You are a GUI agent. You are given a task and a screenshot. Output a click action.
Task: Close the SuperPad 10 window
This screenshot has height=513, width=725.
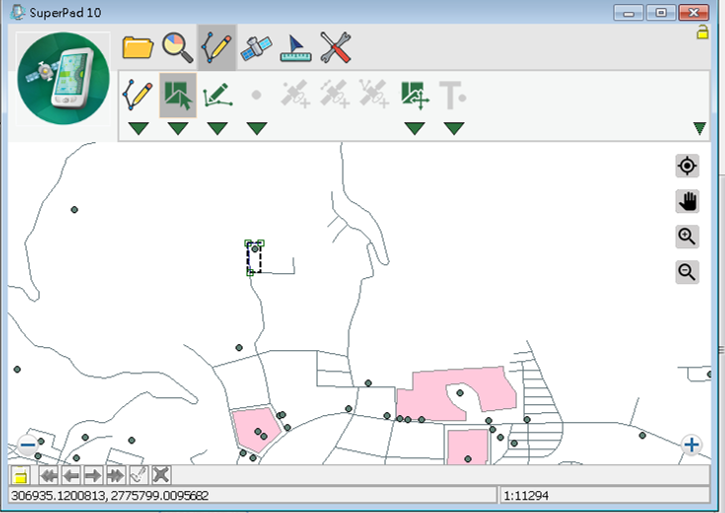coord(694,12)
